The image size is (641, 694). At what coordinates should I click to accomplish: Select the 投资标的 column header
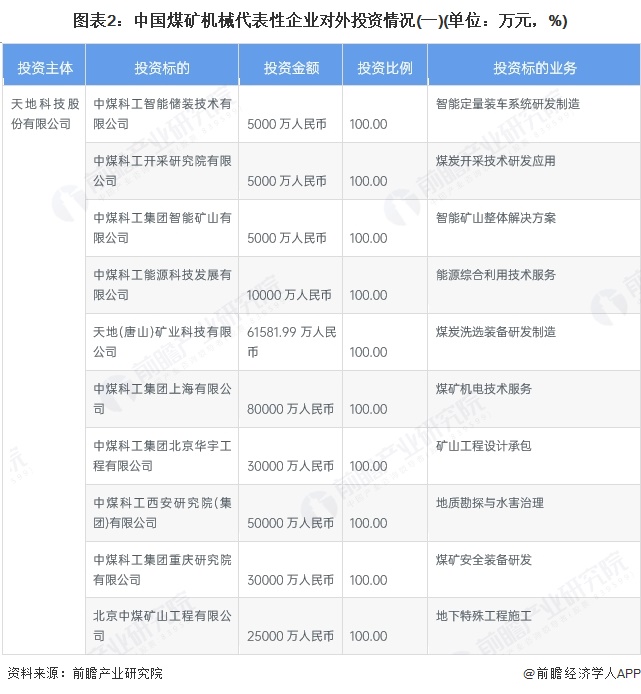(x=162, y=68)
